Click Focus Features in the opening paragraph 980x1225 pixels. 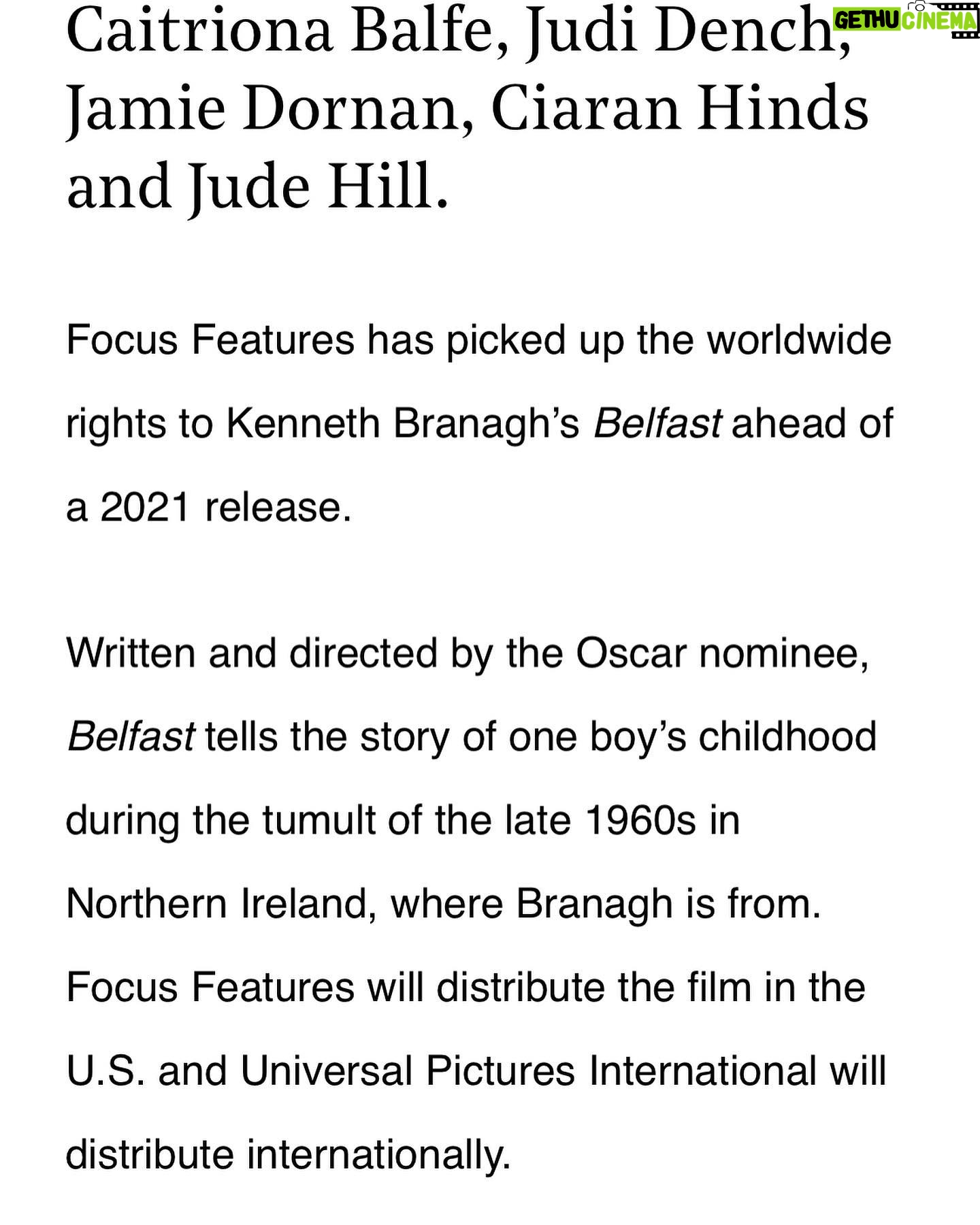click(x=210, y=339)
